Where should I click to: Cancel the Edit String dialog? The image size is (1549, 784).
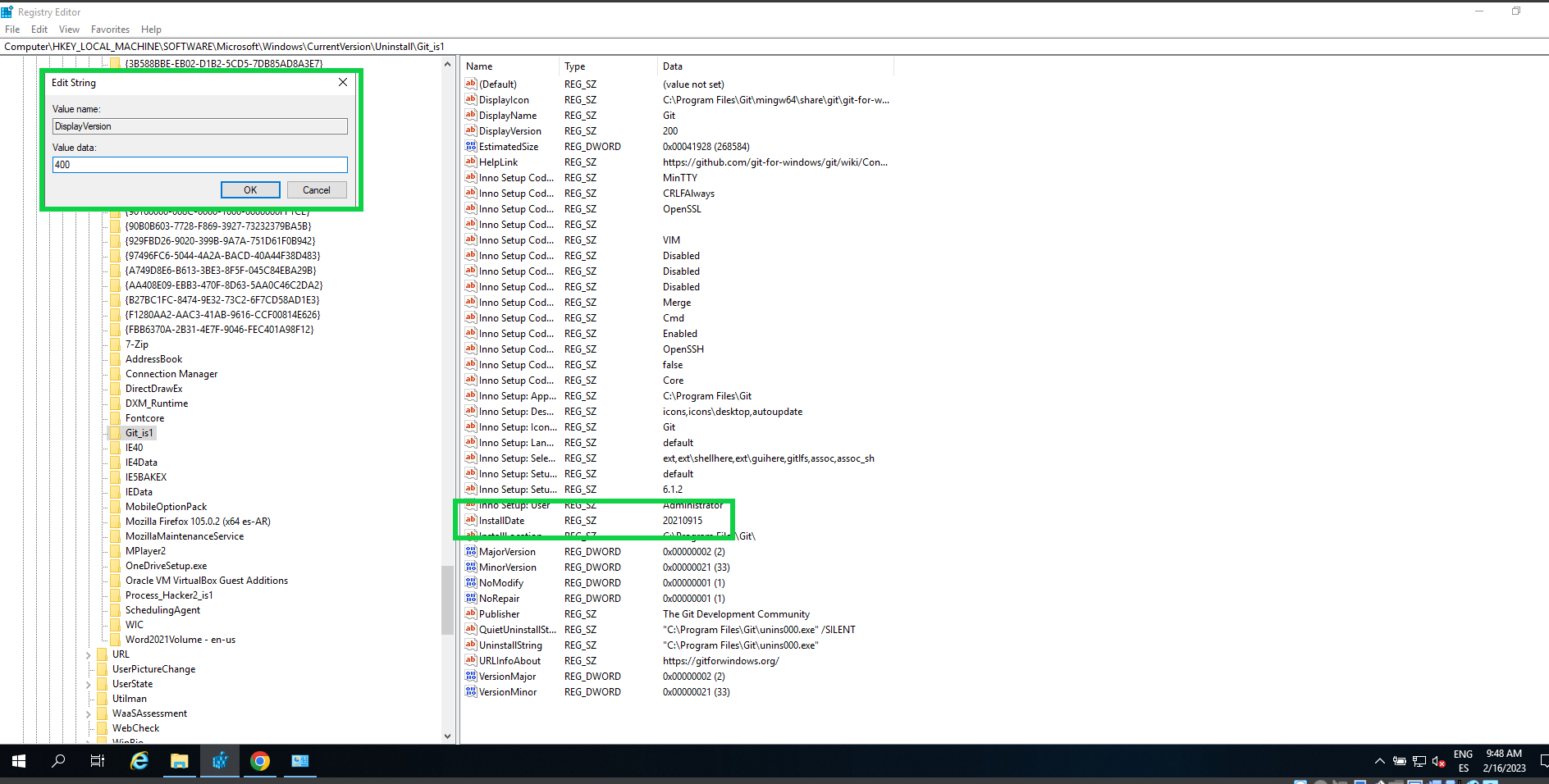(316, 189)
